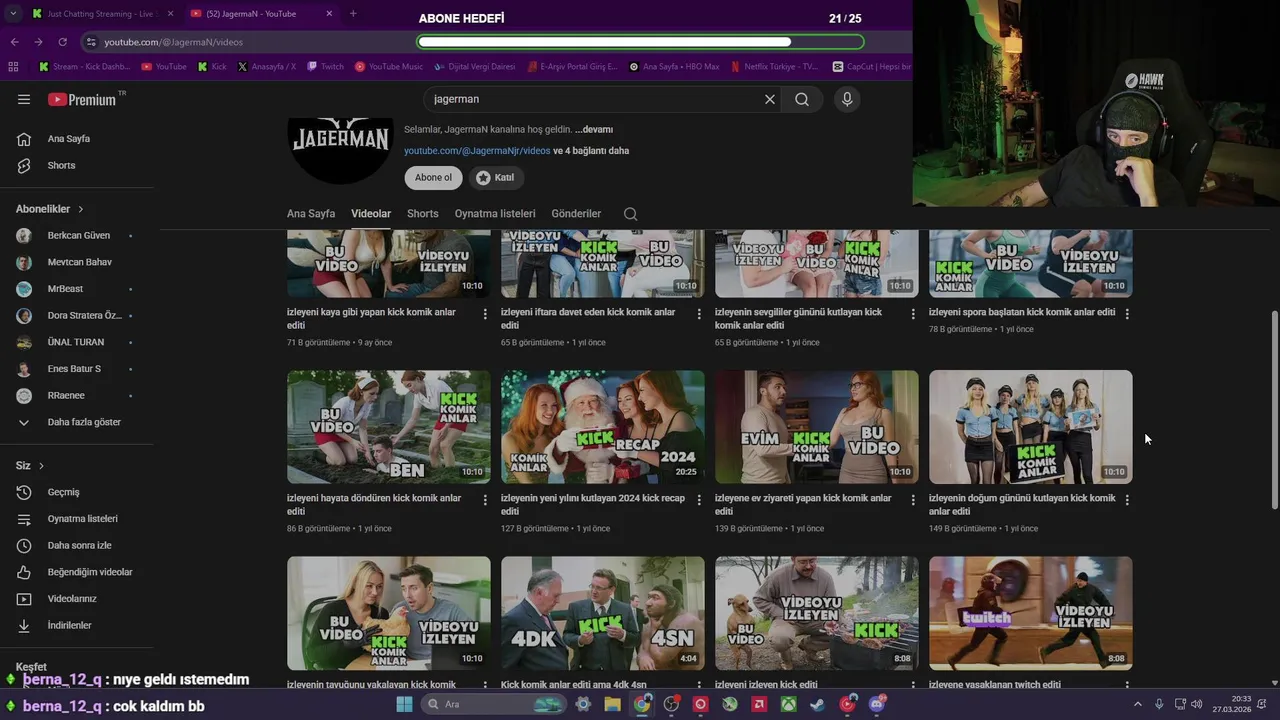This screenshot has height=720, width=1280.
Task: Click the Abone ol subscribe button
Action: (434, 177)
